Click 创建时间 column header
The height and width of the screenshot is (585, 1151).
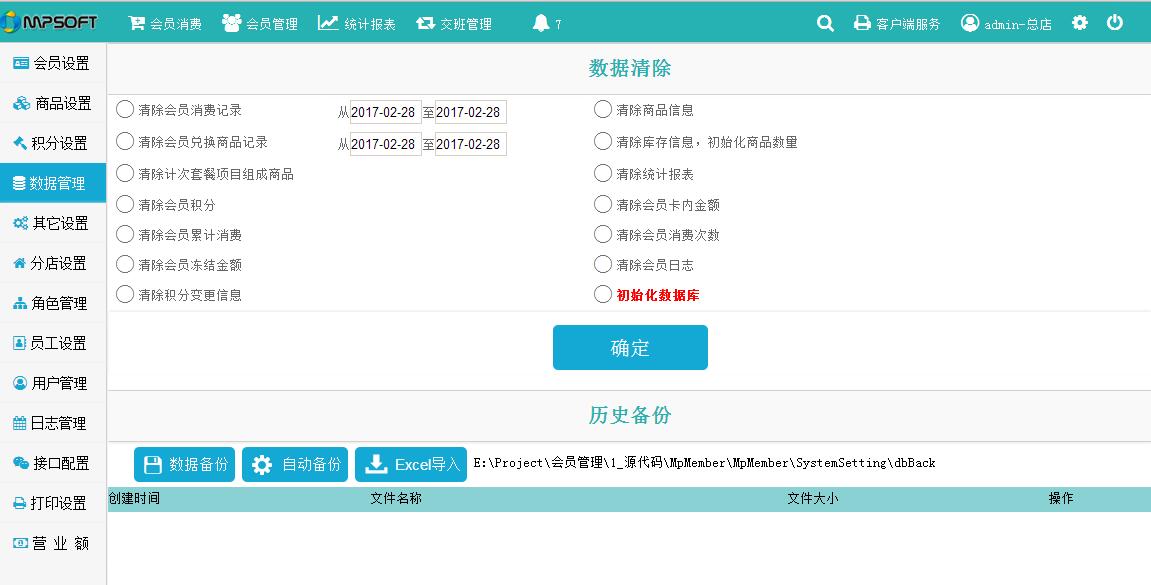(134, 498)
